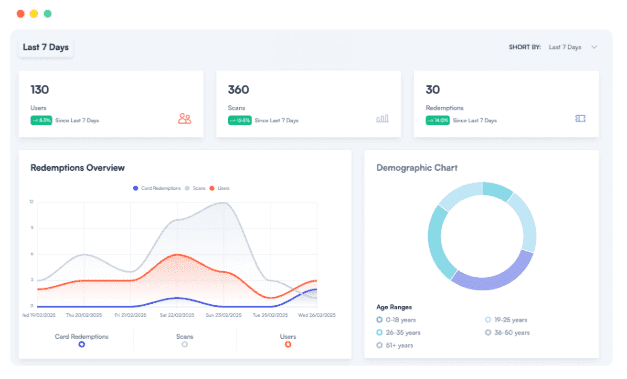The width and height of the screenshot is (627, 379).
Task: Toggle the Scans legend dot above the chart
Action: pos(187,188)
